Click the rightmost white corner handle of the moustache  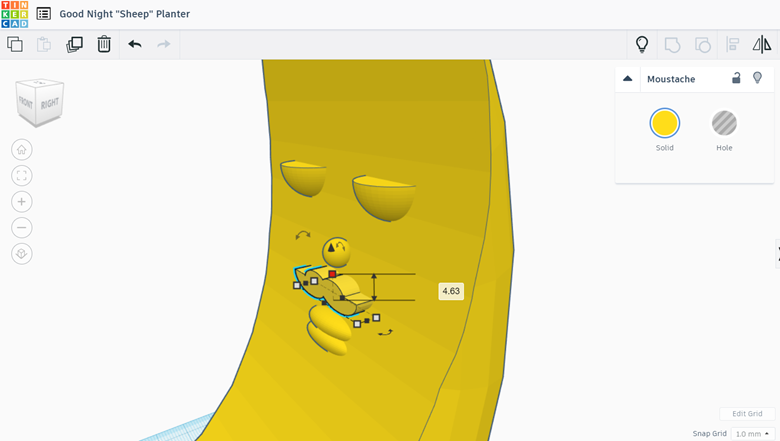coord(376,318)
